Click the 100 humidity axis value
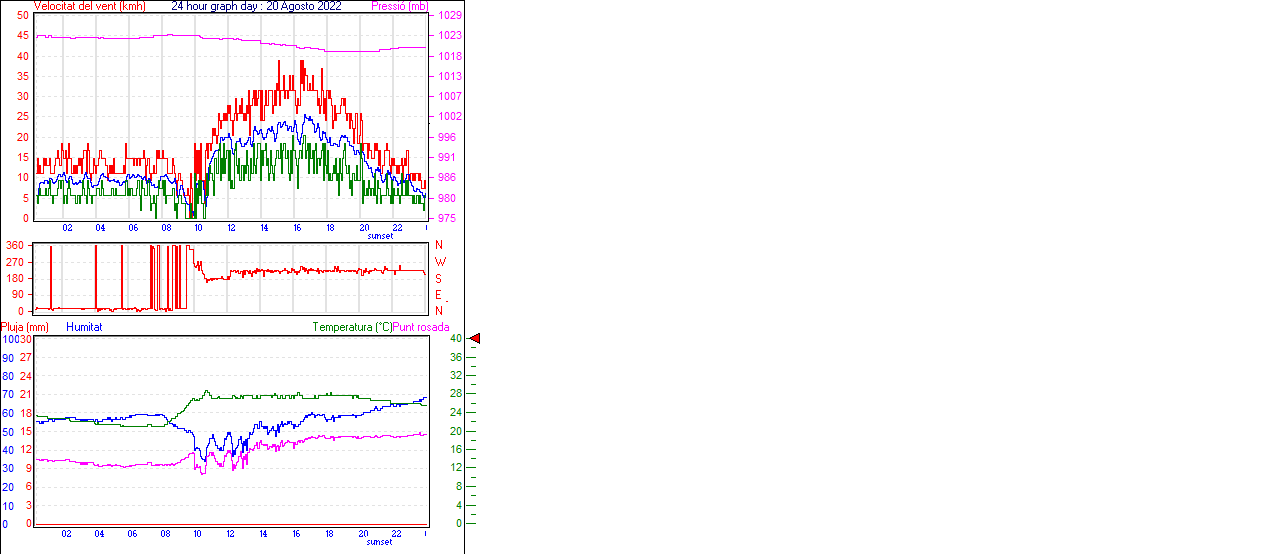Viewport: 1280px width, 554px height. coord(9,340)
